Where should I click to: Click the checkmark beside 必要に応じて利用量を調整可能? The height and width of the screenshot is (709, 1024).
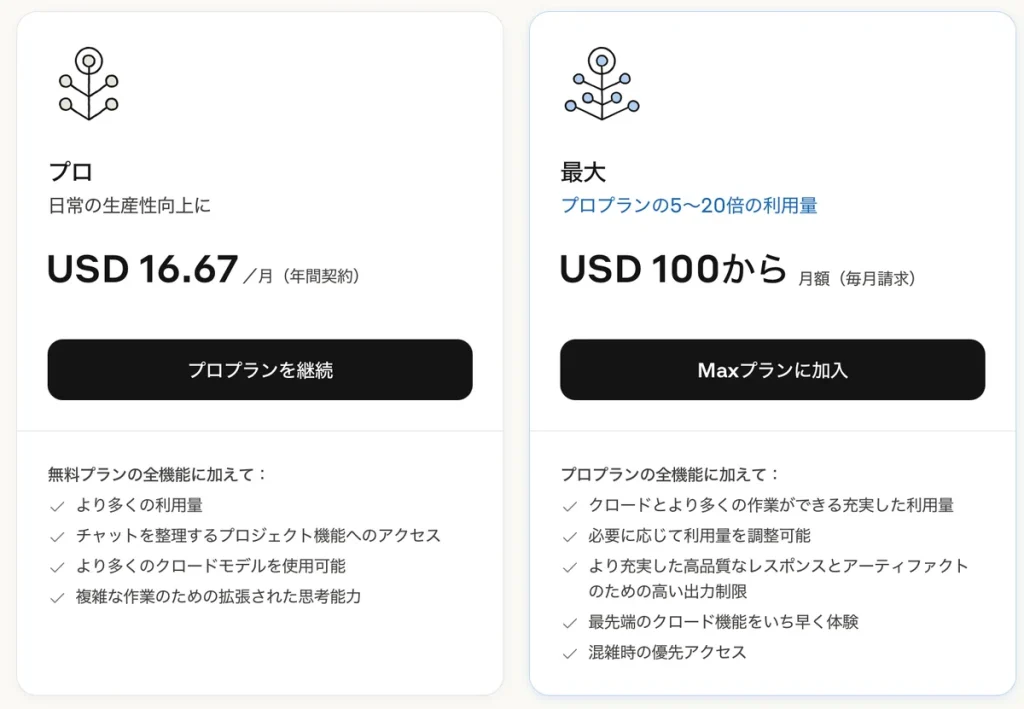(570, 537)
